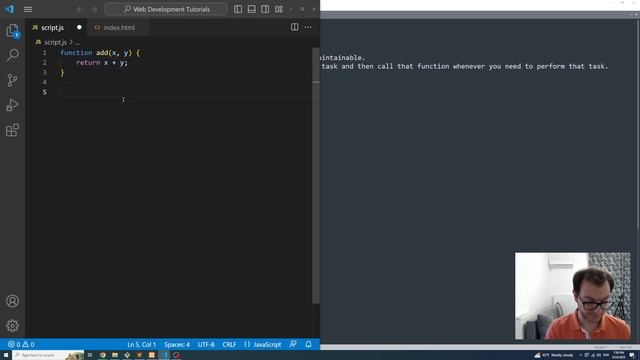Open the Extensions view
640x360 pixels.
[13, 130]
